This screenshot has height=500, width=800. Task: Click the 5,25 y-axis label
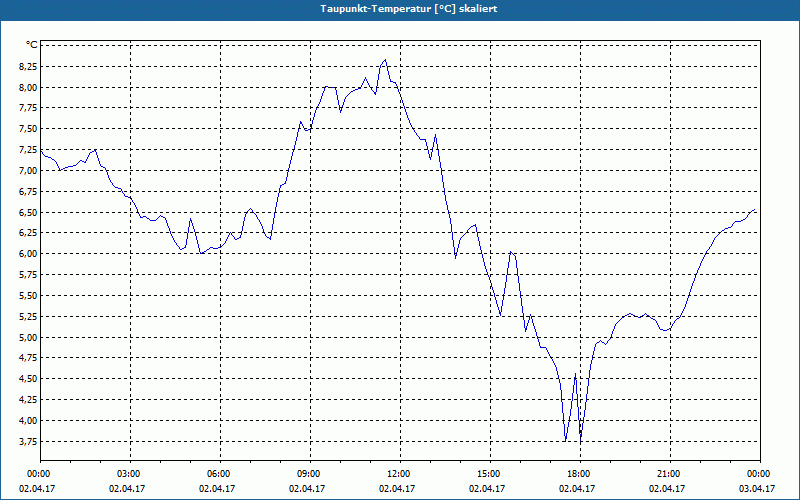click(28, 316)
